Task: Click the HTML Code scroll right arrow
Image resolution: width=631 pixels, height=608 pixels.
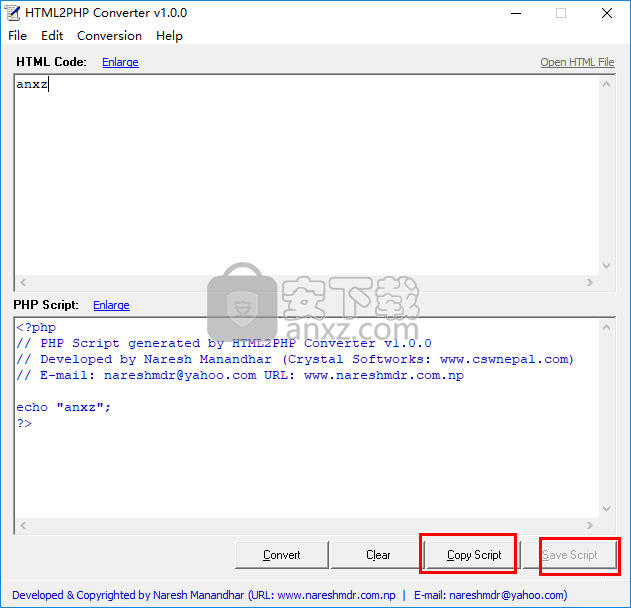Action: [x=590, y=282]
